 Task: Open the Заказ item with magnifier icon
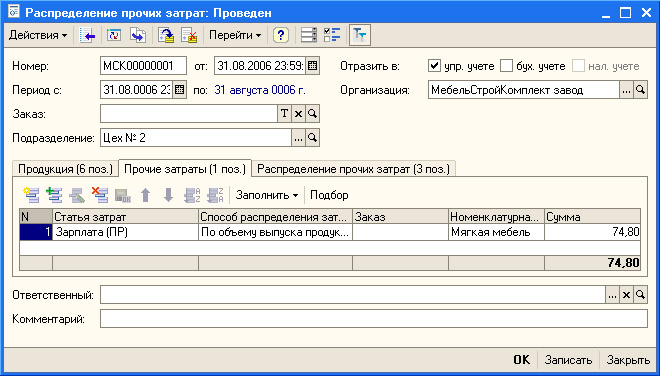click(312, 114)
